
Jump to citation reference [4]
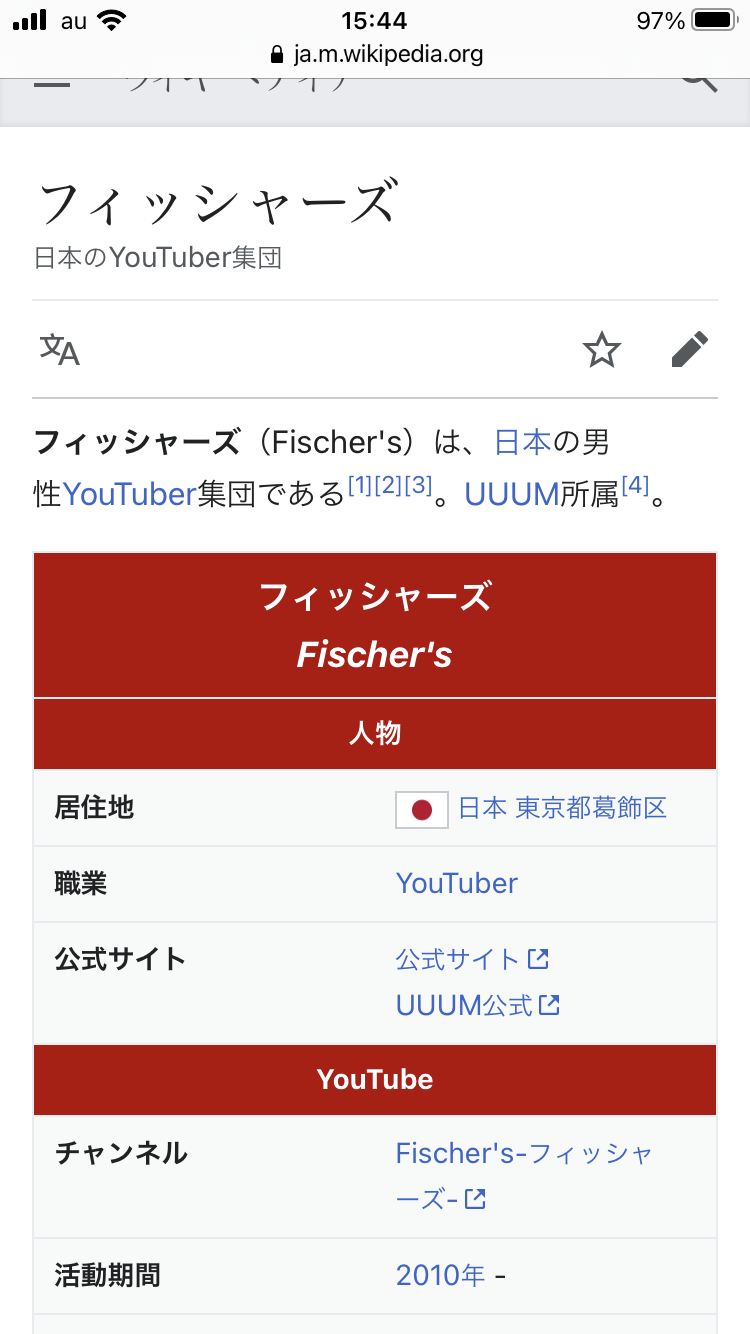(x=635, y=485)
